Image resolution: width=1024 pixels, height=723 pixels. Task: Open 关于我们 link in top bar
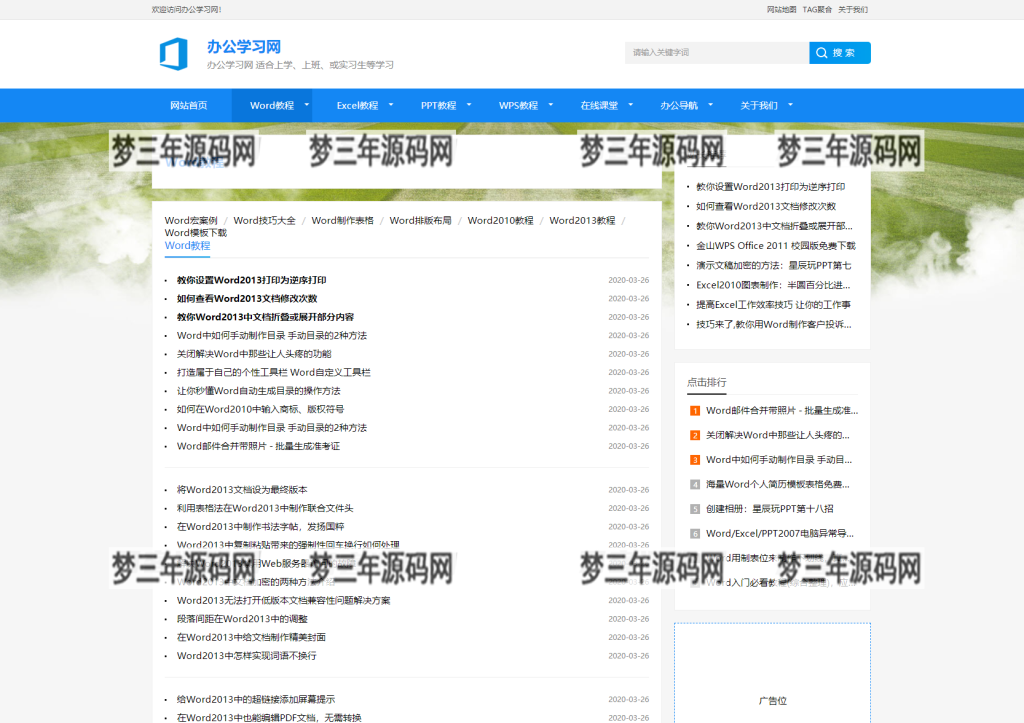coord(853,10)
